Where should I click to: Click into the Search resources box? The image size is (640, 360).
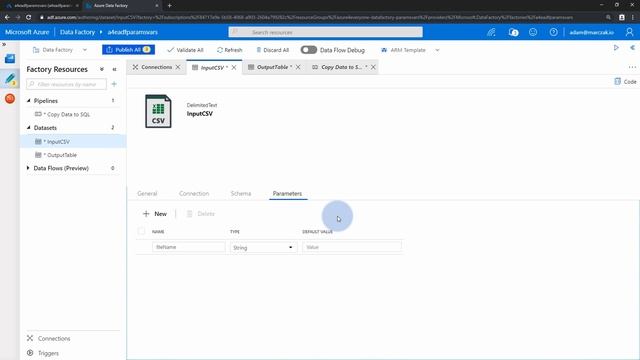coord(325,32)
